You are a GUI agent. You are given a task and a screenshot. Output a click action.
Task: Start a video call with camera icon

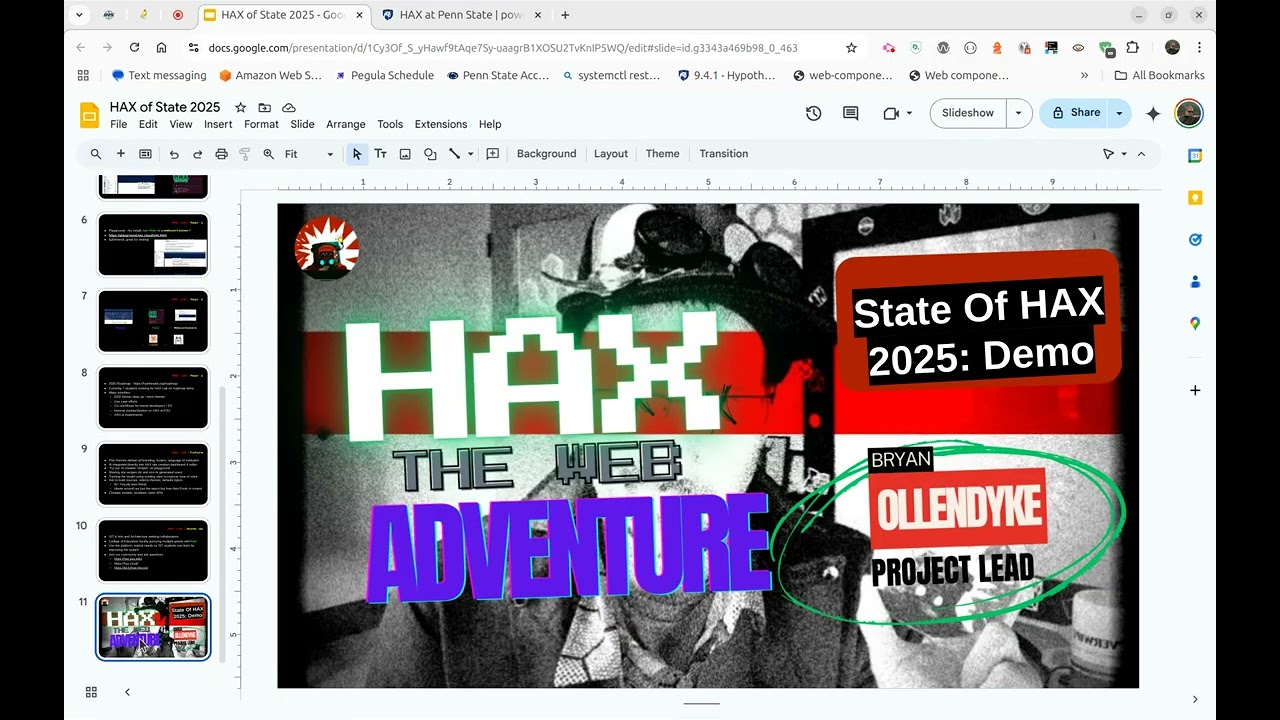(891, 113)
